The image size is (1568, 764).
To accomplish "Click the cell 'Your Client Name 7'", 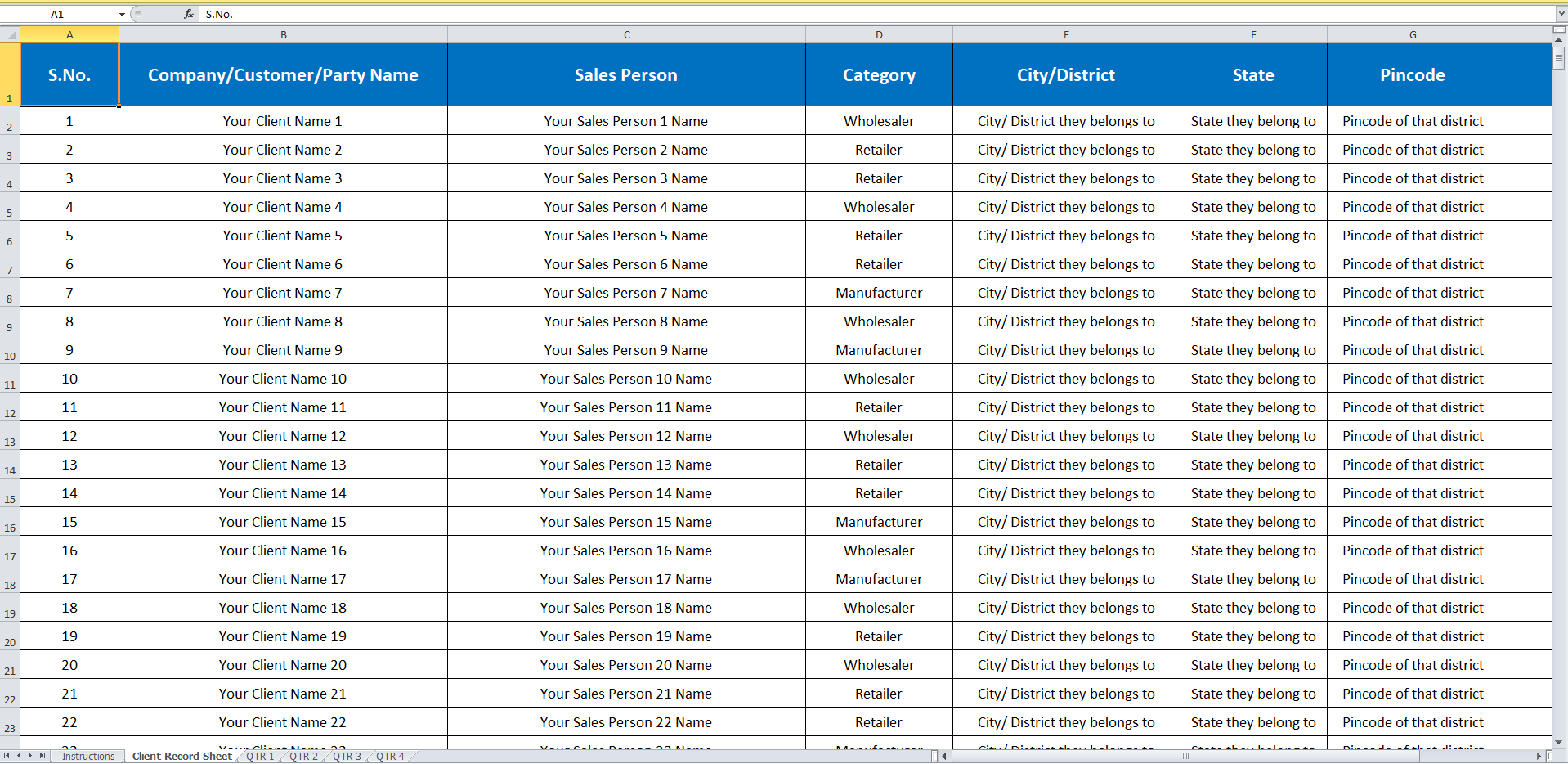I will coord(284,293).
